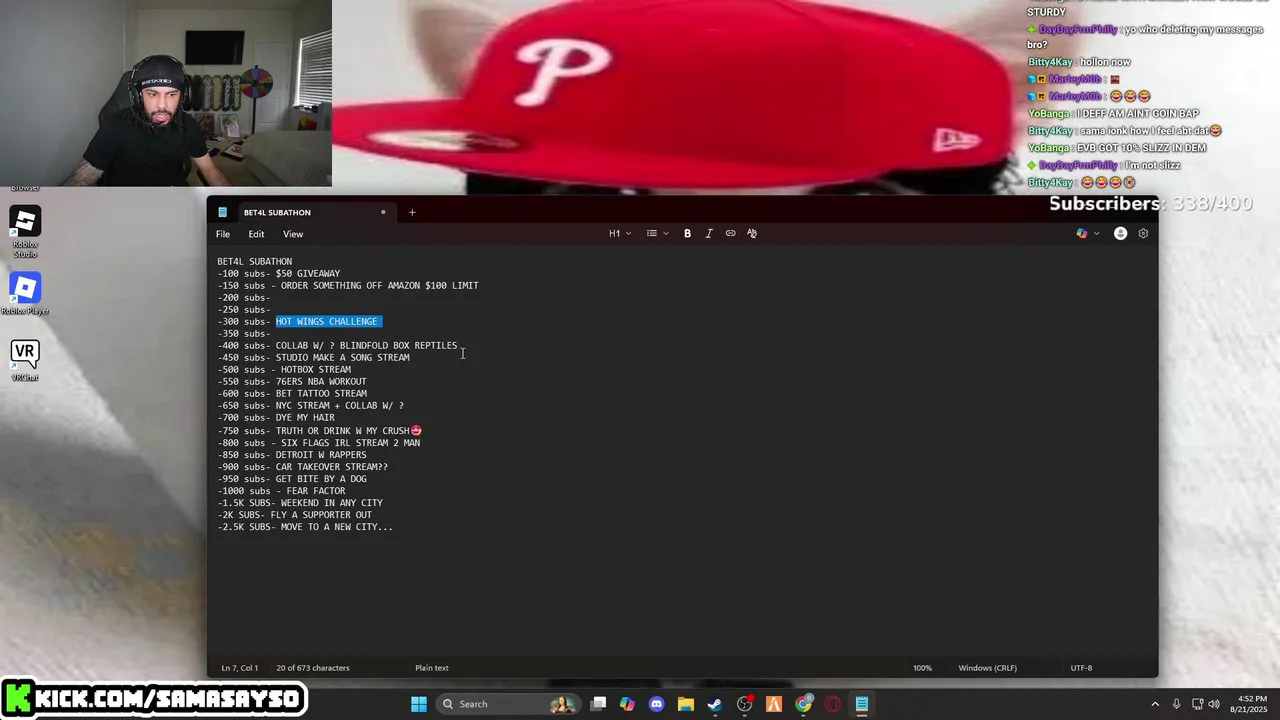Expand the list style dropdown
Viewport: 1280px width, 720px height.
coord(657,233)
